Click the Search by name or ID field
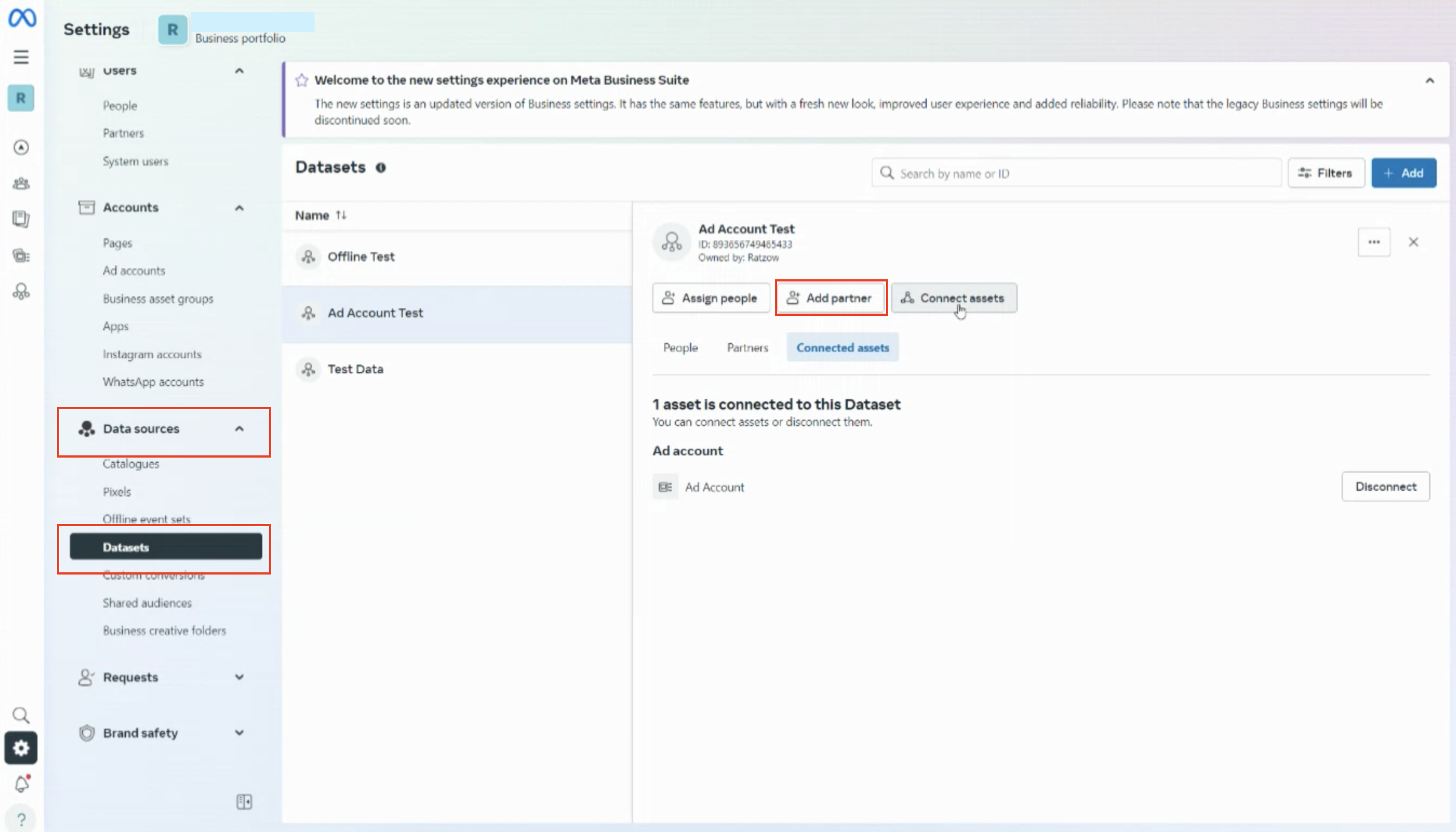This screenshot has width=1456, height=832. click(1076, 173)
